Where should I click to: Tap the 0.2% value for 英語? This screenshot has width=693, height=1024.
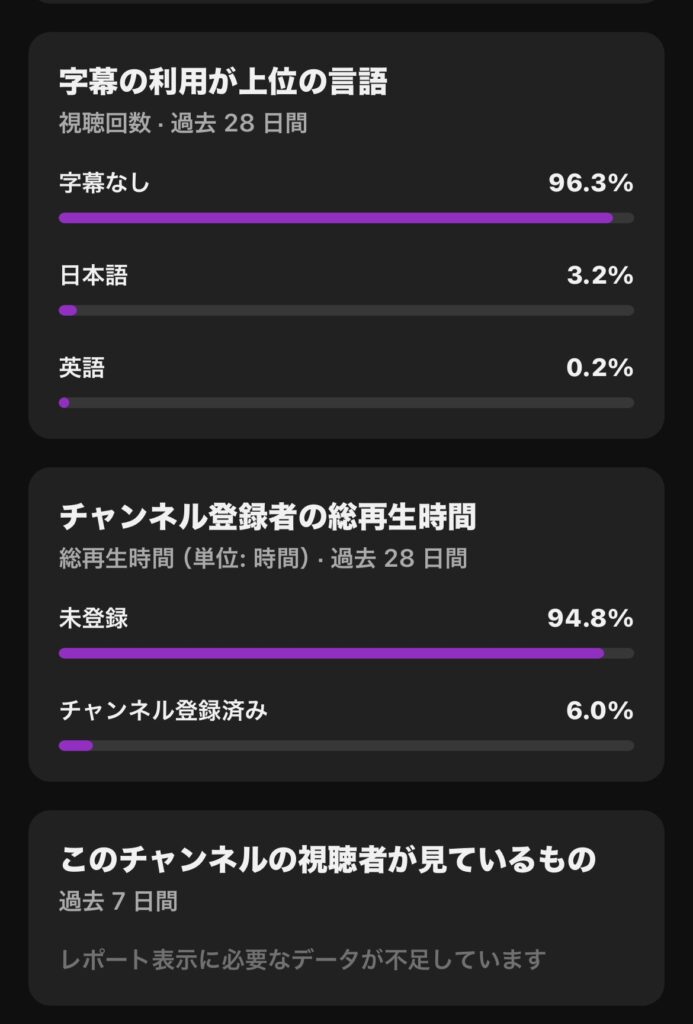pos(600,368)
